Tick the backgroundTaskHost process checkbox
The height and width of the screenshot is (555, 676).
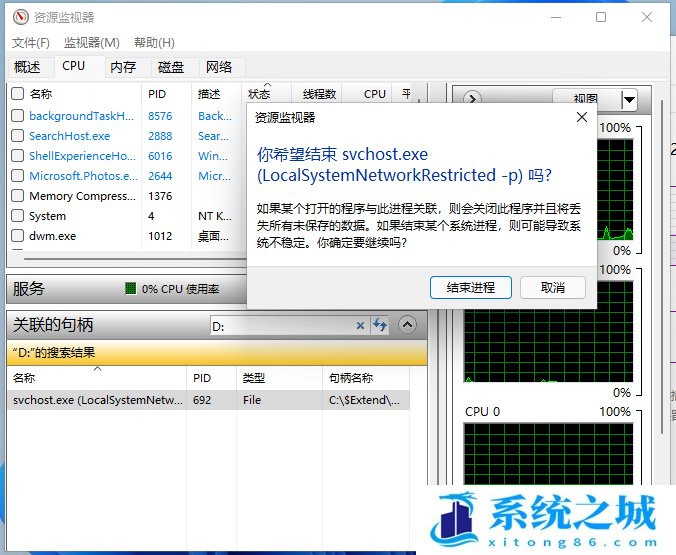click(x=17, y=116)
